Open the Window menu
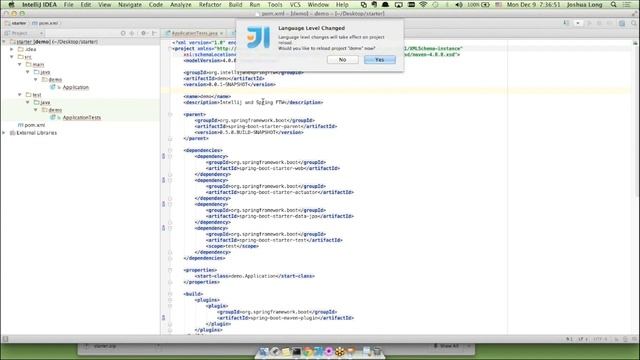The image size is (640, 360). pos(318,4)
